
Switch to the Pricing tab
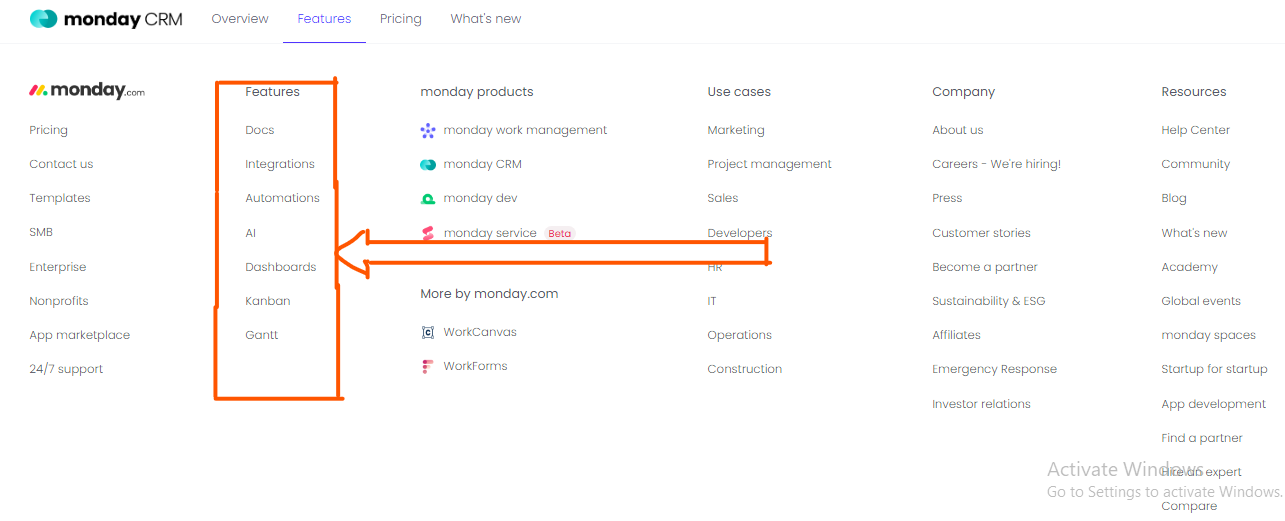[x=401, y=19]
